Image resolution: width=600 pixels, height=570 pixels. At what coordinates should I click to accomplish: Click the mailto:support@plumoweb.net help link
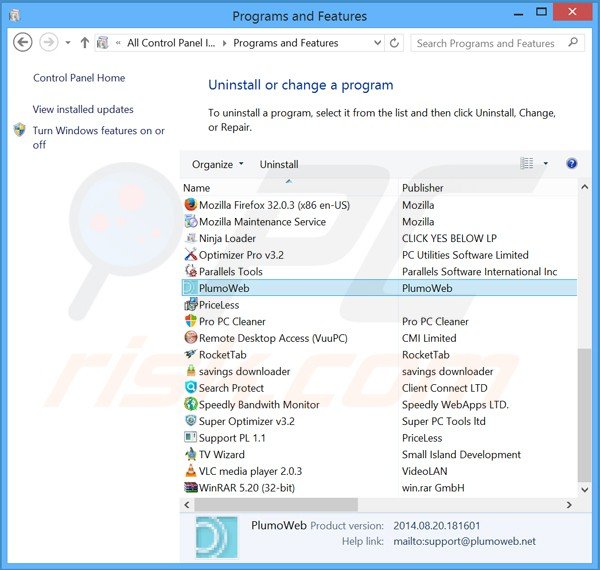[465, 541]
